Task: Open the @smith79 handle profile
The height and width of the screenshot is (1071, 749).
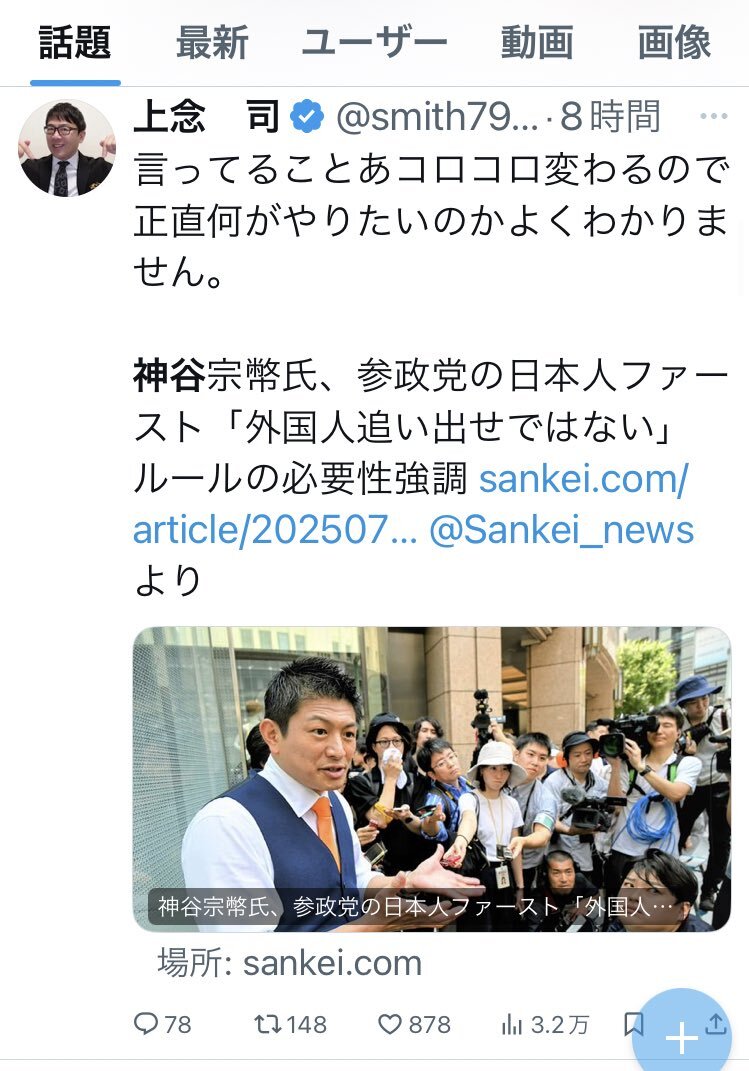Action: coord(437,116)
